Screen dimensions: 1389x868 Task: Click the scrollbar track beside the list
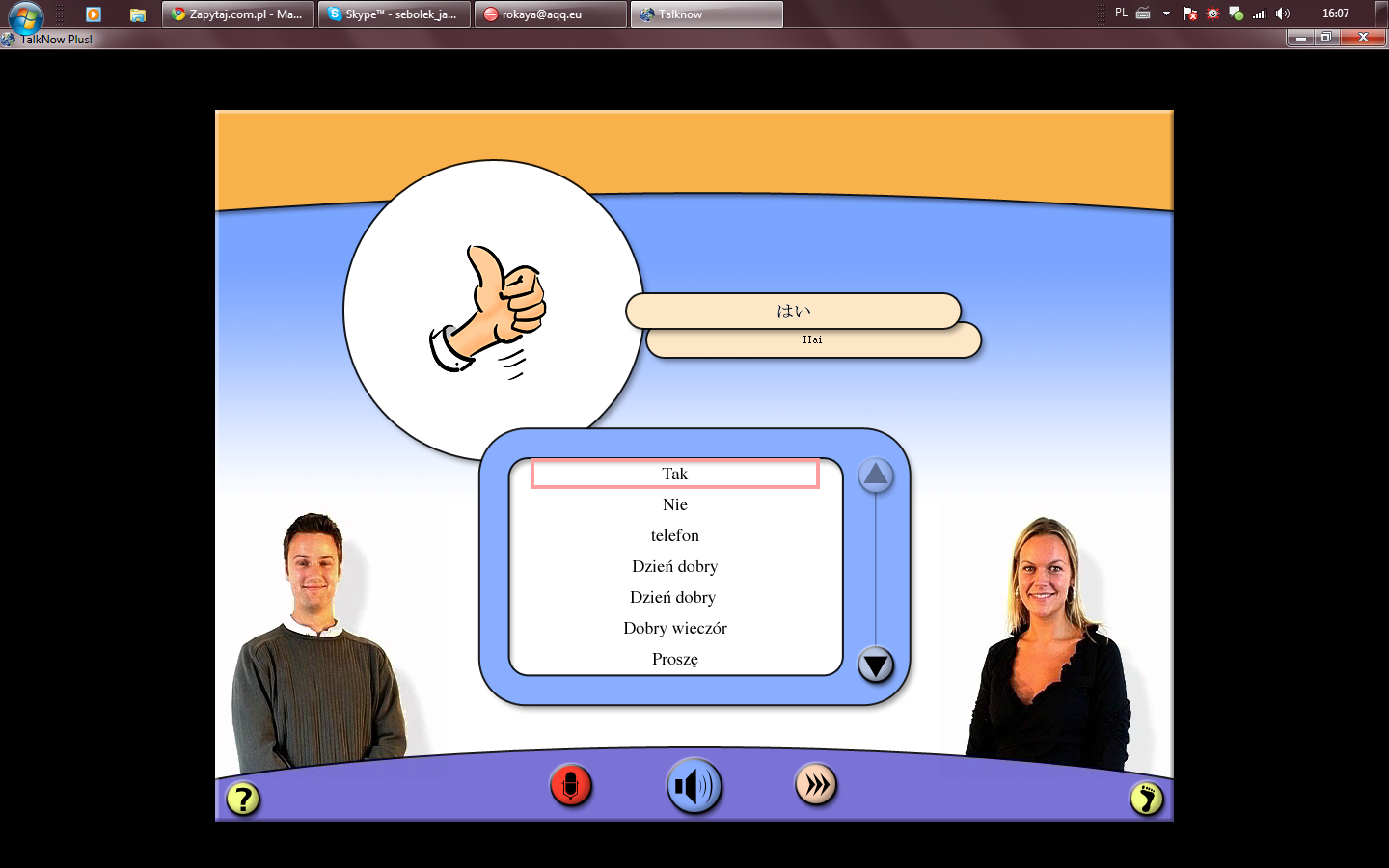876,569
